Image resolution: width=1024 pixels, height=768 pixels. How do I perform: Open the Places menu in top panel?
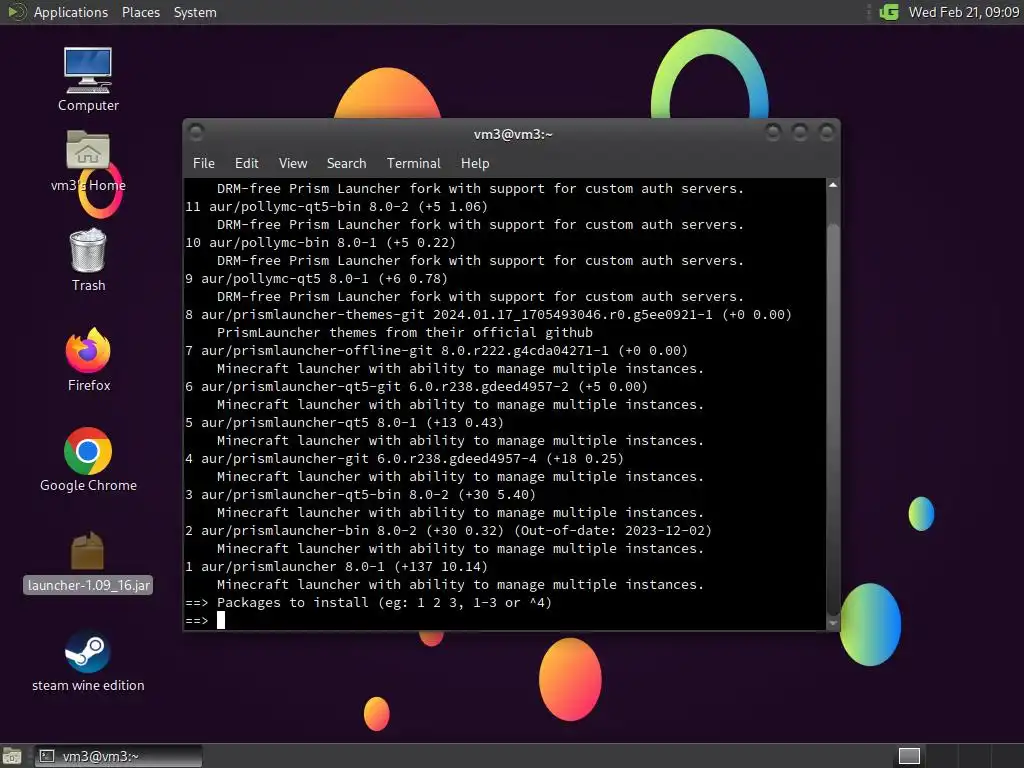tap(140, 12)
